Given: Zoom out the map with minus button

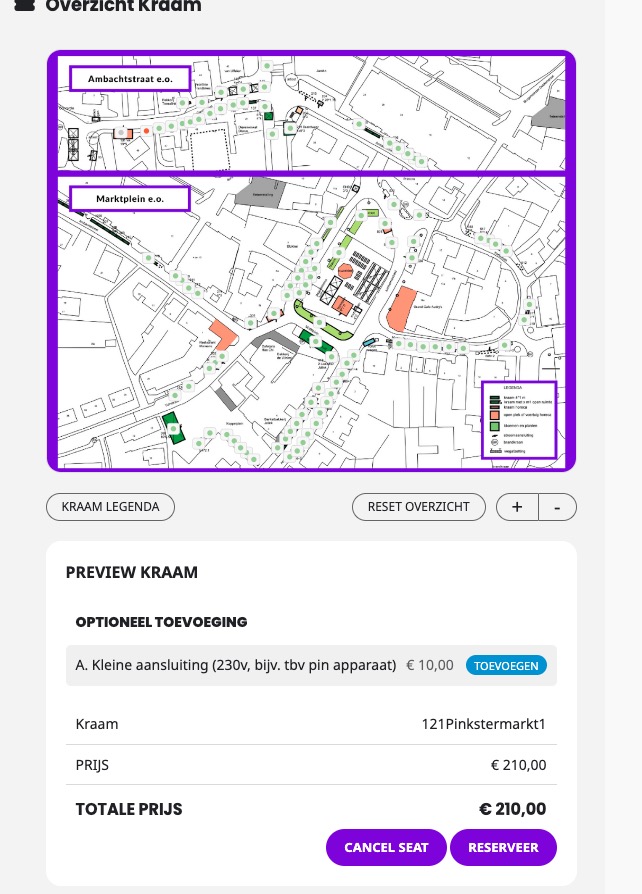Looking at the screenshot, I should 557,507.
